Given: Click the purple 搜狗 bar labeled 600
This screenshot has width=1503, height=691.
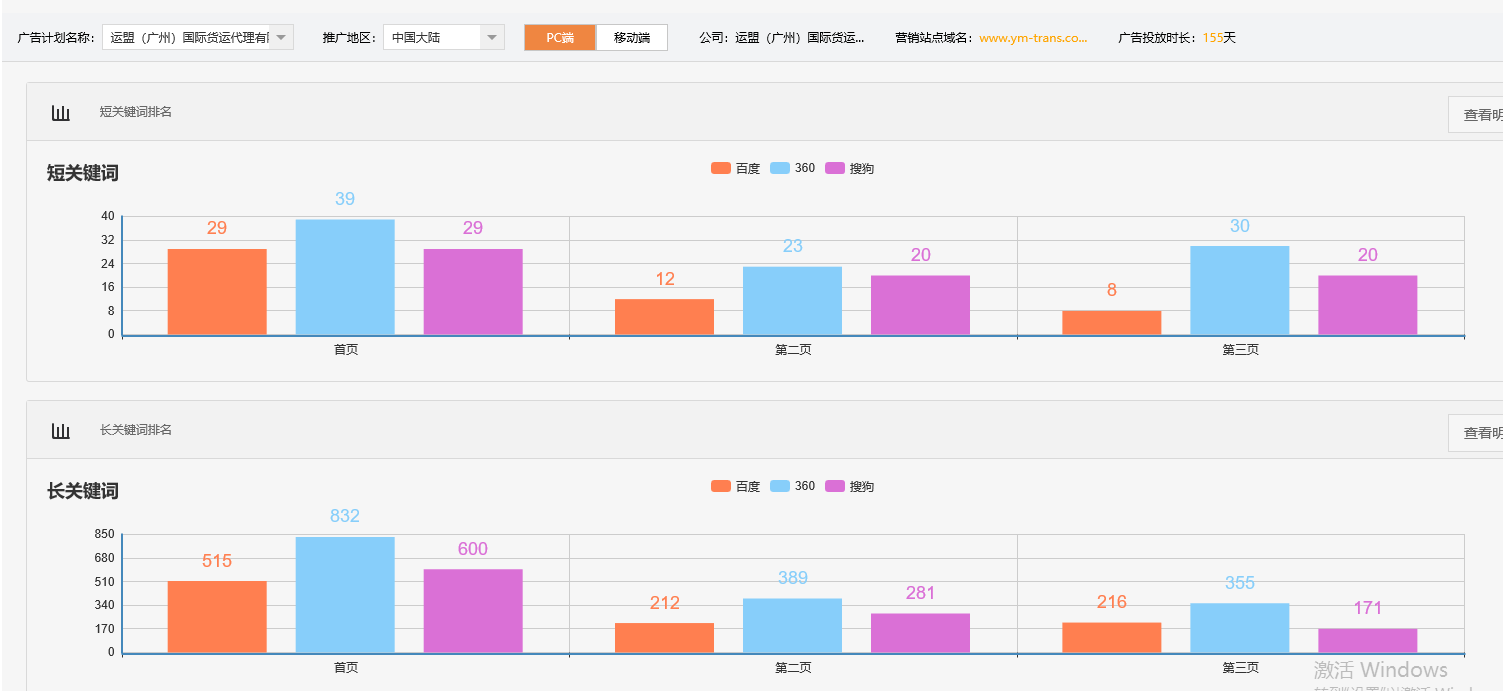Looking at the screenshot, I should 472,610.
